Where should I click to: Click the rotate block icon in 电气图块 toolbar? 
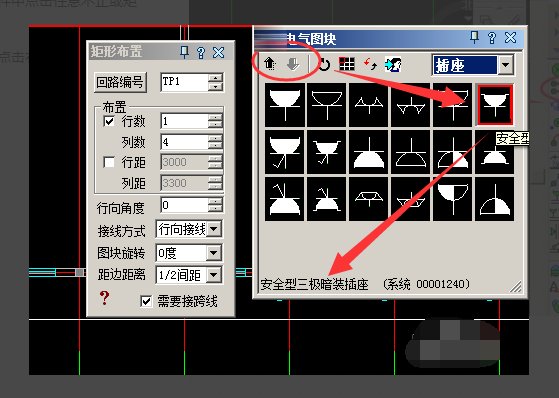(x=324, y=65)
